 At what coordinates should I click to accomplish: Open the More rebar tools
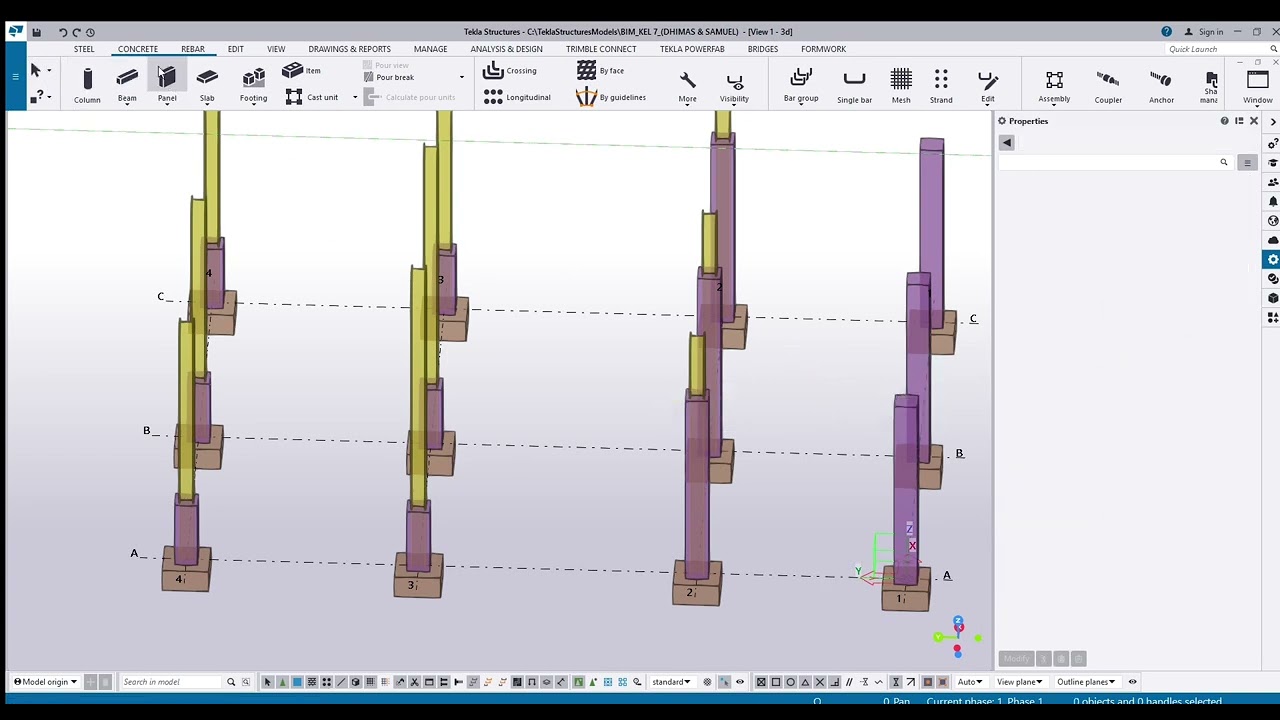click(687, 86)
